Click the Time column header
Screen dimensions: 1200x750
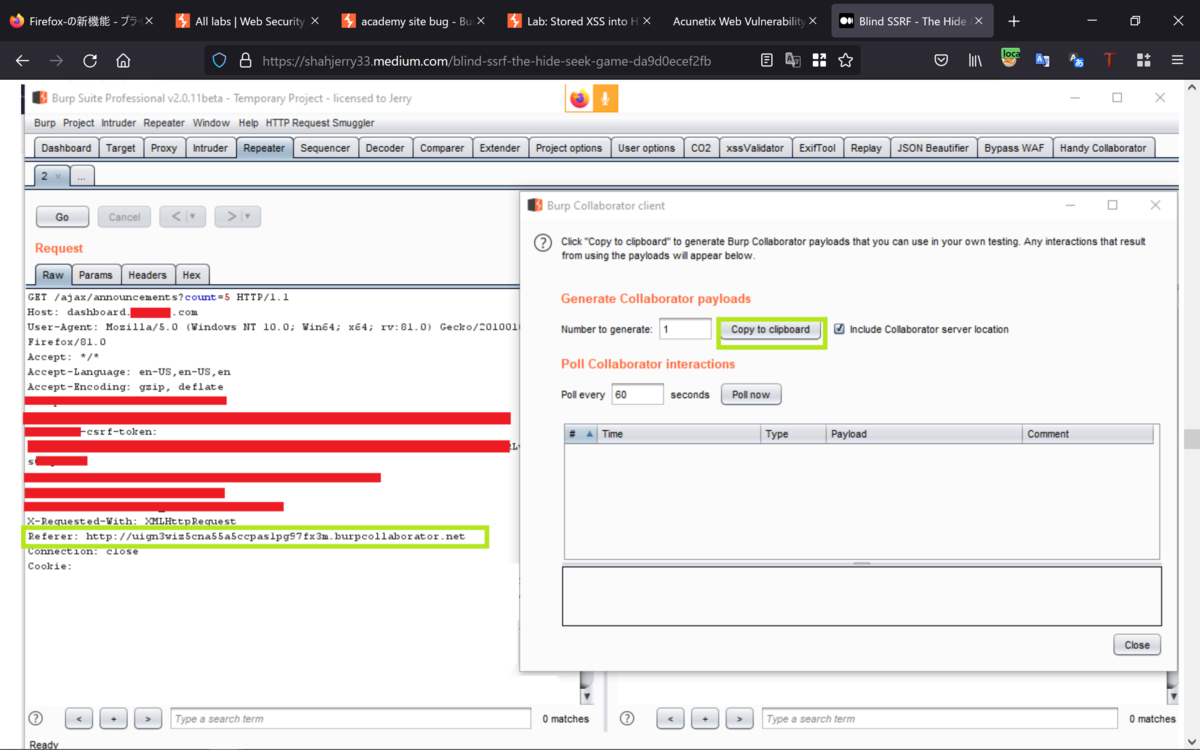point(679,434)
